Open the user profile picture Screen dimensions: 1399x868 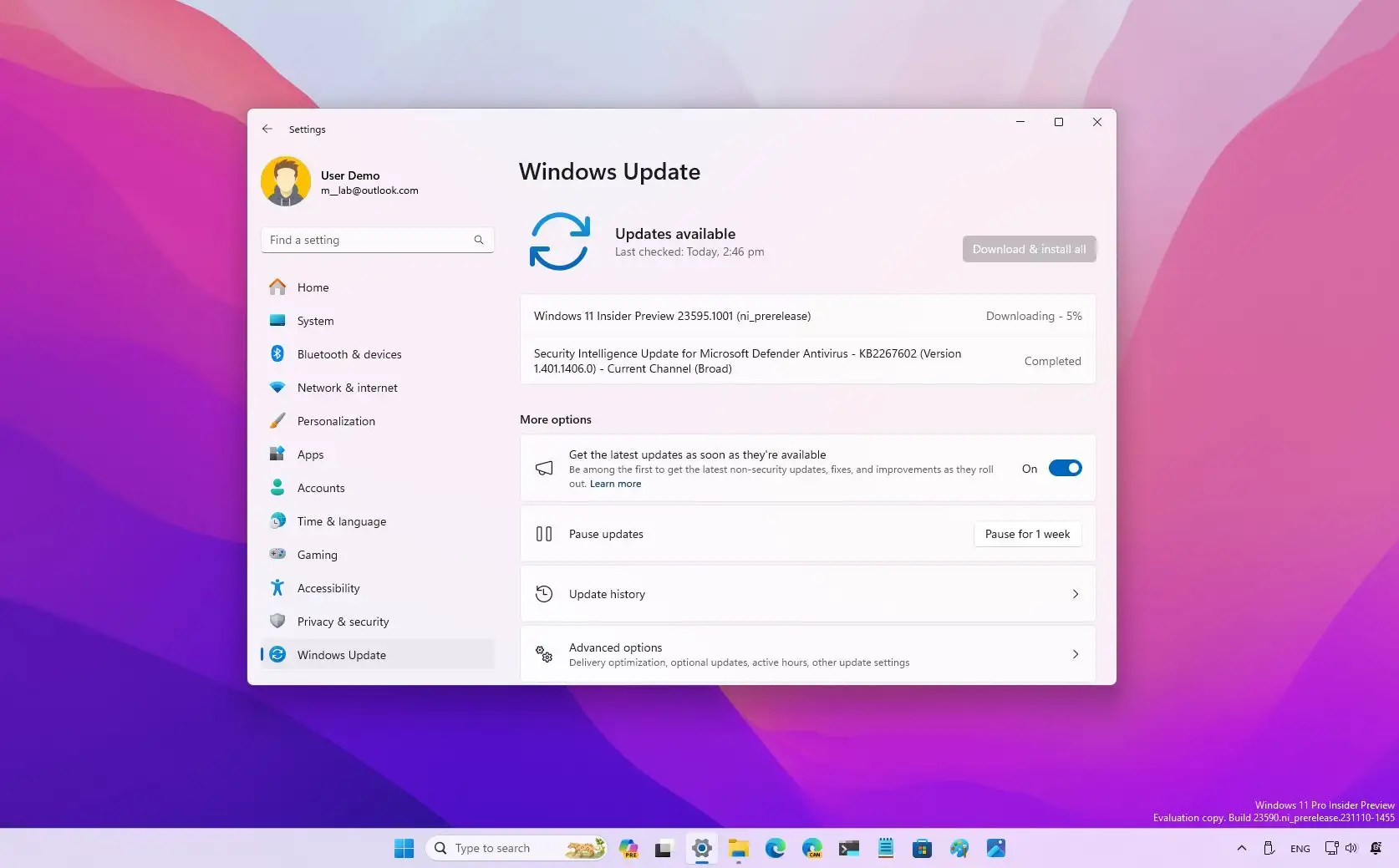click(286, 181)
